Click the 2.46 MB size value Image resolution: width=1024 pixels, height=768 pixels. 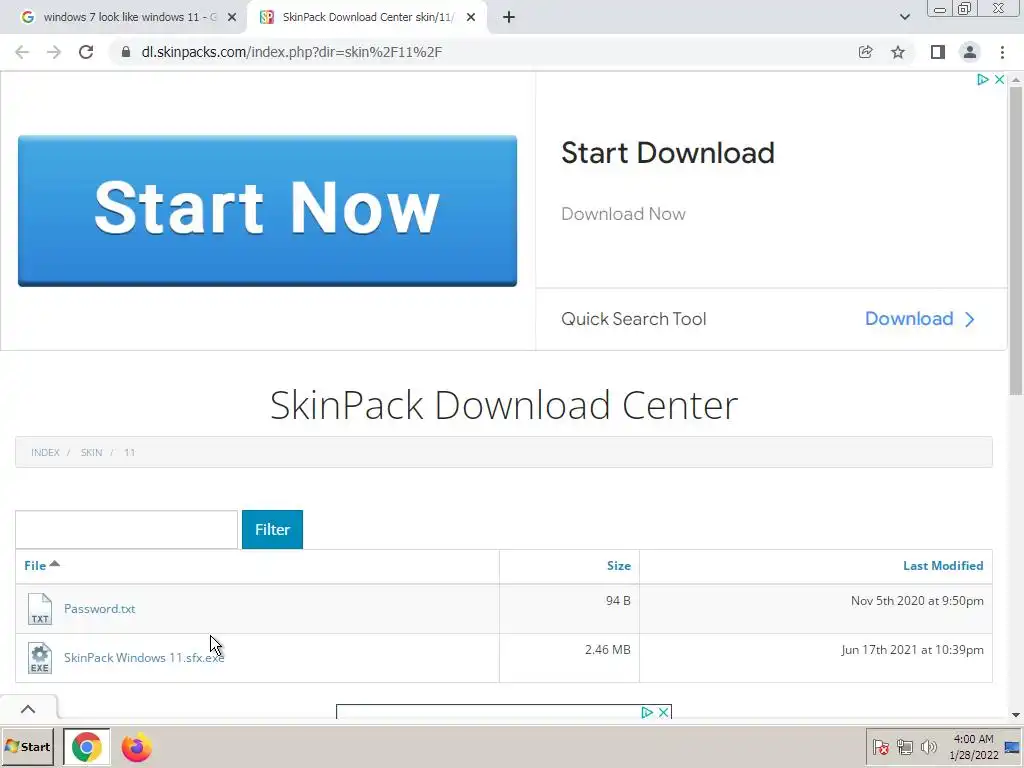[x=607, y=650]
